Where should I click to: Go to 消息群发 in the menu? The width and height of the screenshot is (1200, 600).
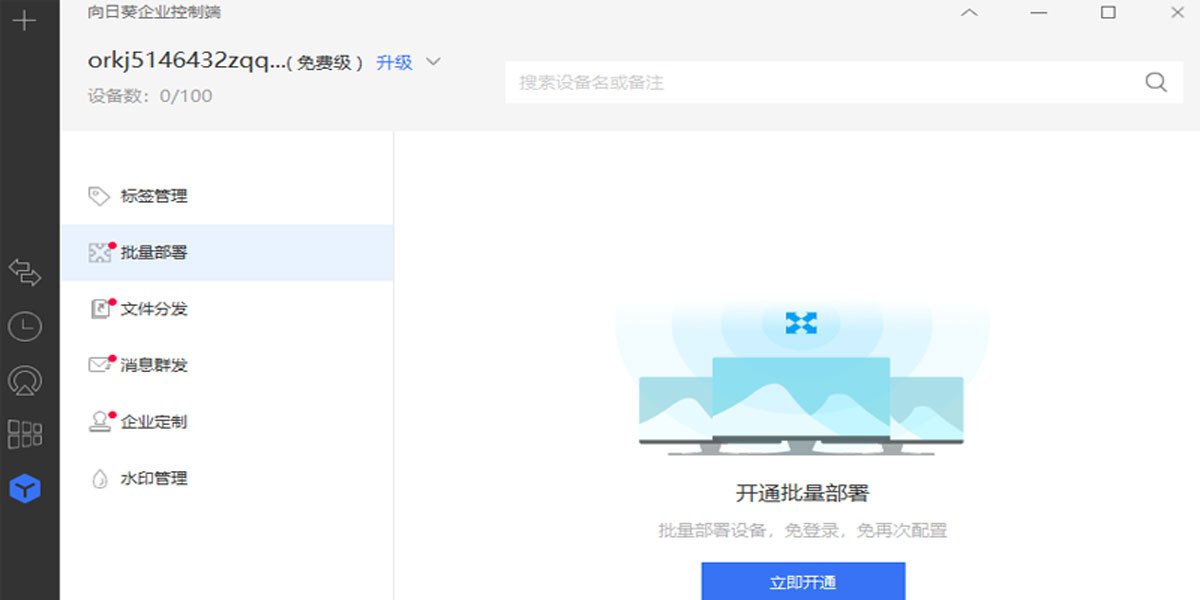pos(154,366)
